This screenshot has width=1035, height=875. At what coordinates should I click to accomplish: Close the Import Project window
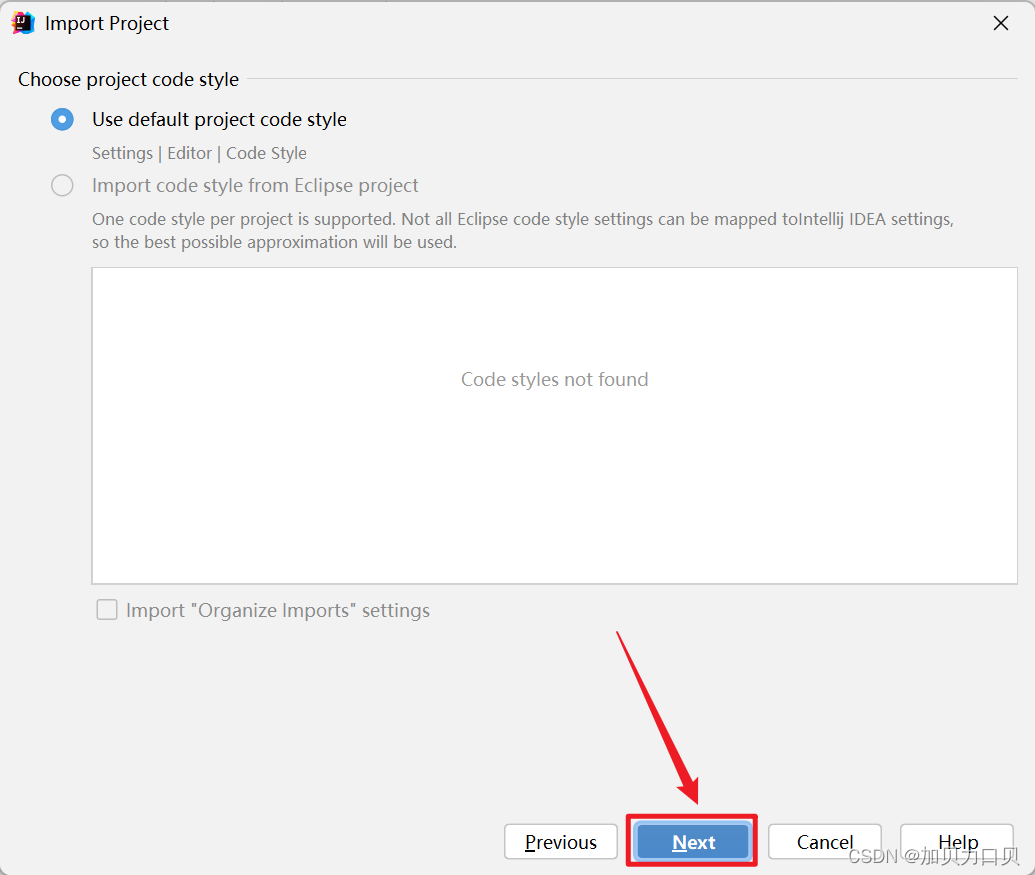tap(1001, 23)
